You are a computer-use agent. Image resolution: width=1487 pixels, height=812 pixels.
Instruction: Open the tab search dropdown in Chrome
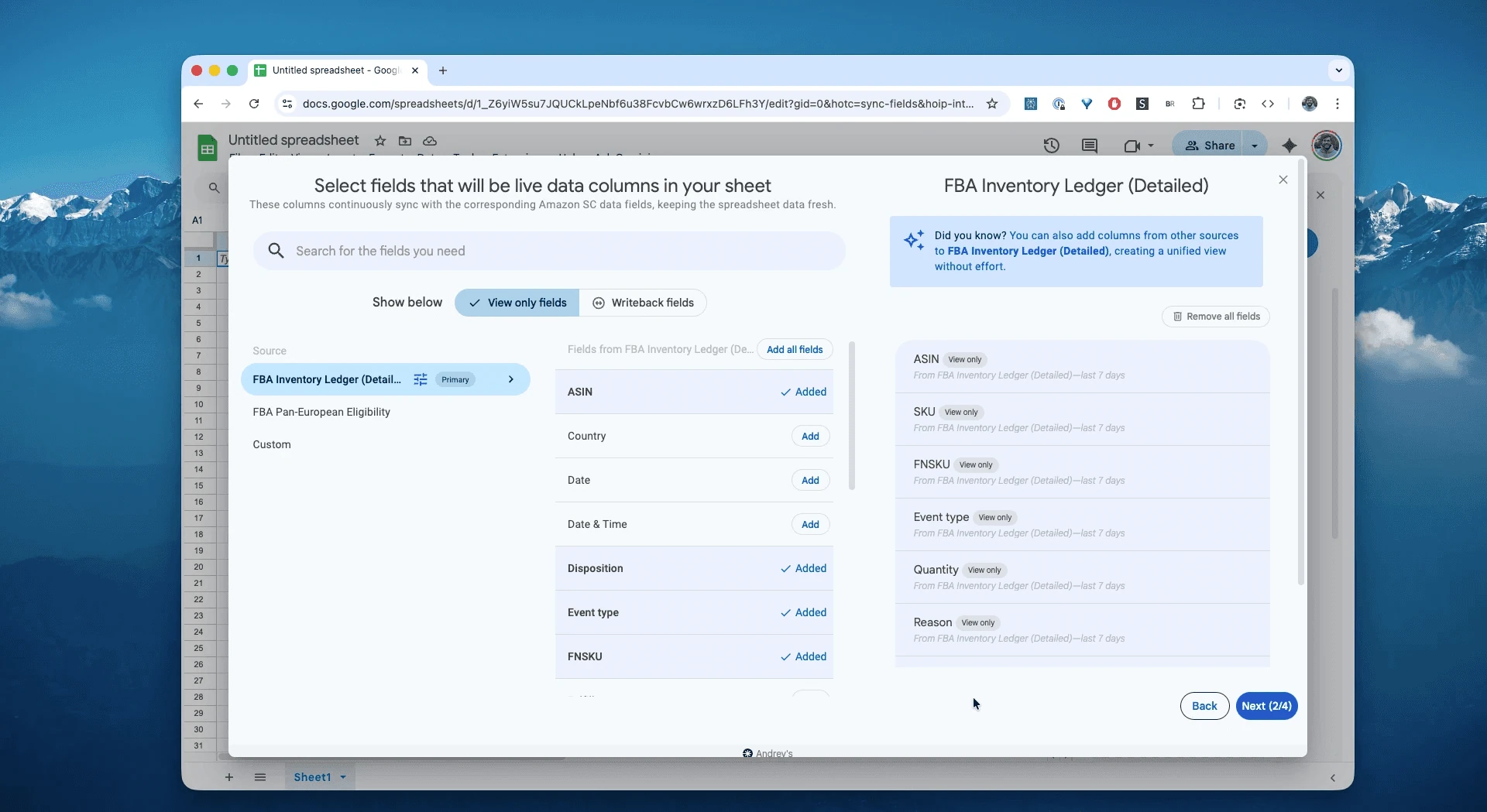[x=1338, y=70]
